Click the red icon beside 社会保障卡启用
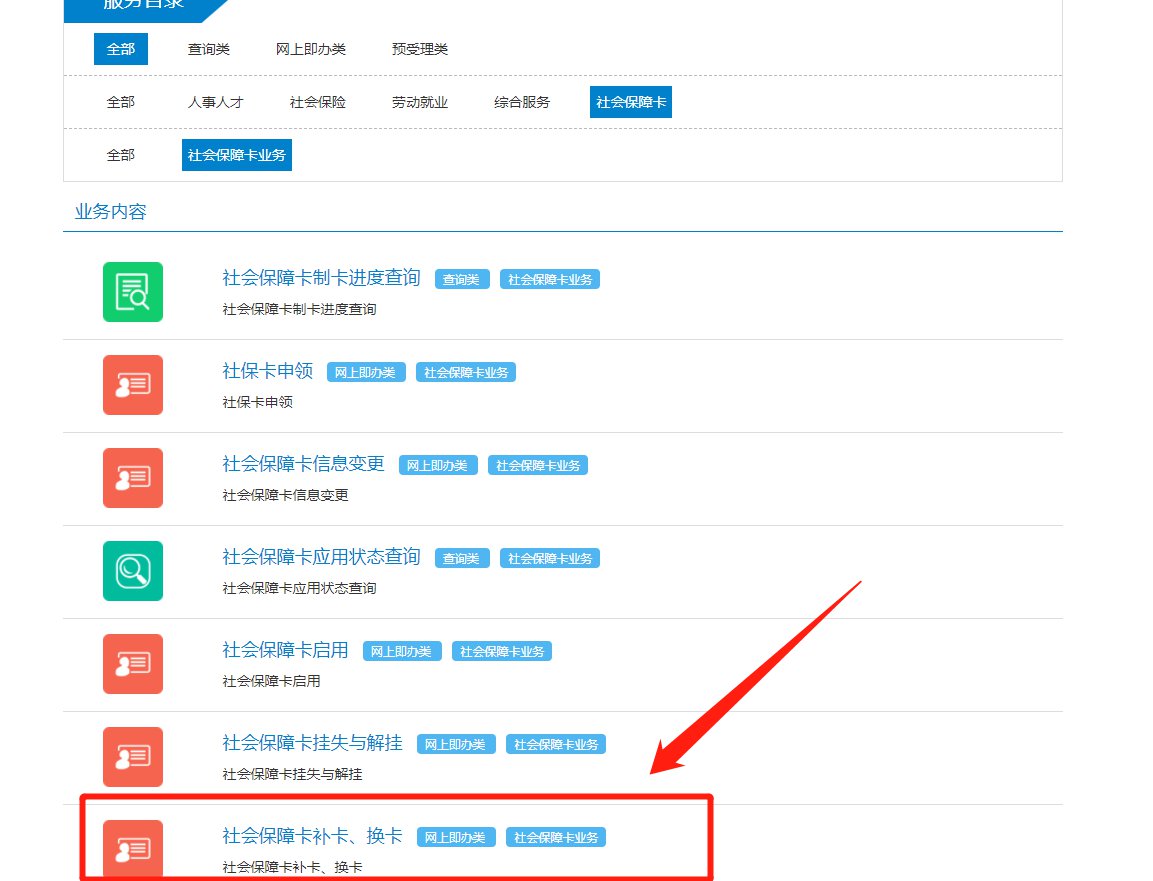The image size is (1153, 881). pyautogui.click(x=132, y=664)
